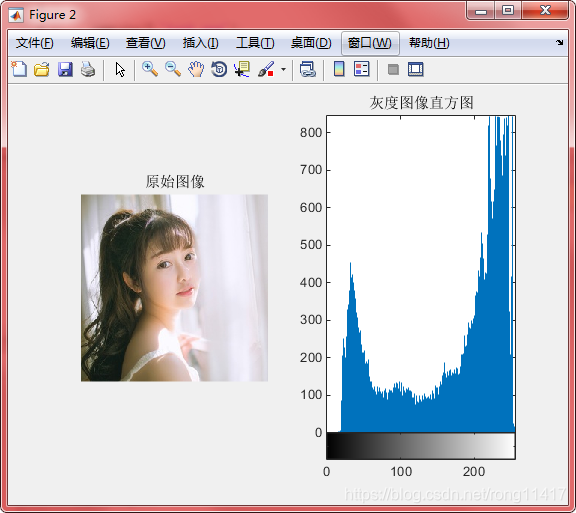Click the MATLAB icon in title bar
This screenshot has width=576, height=513.
pos(16,15)
